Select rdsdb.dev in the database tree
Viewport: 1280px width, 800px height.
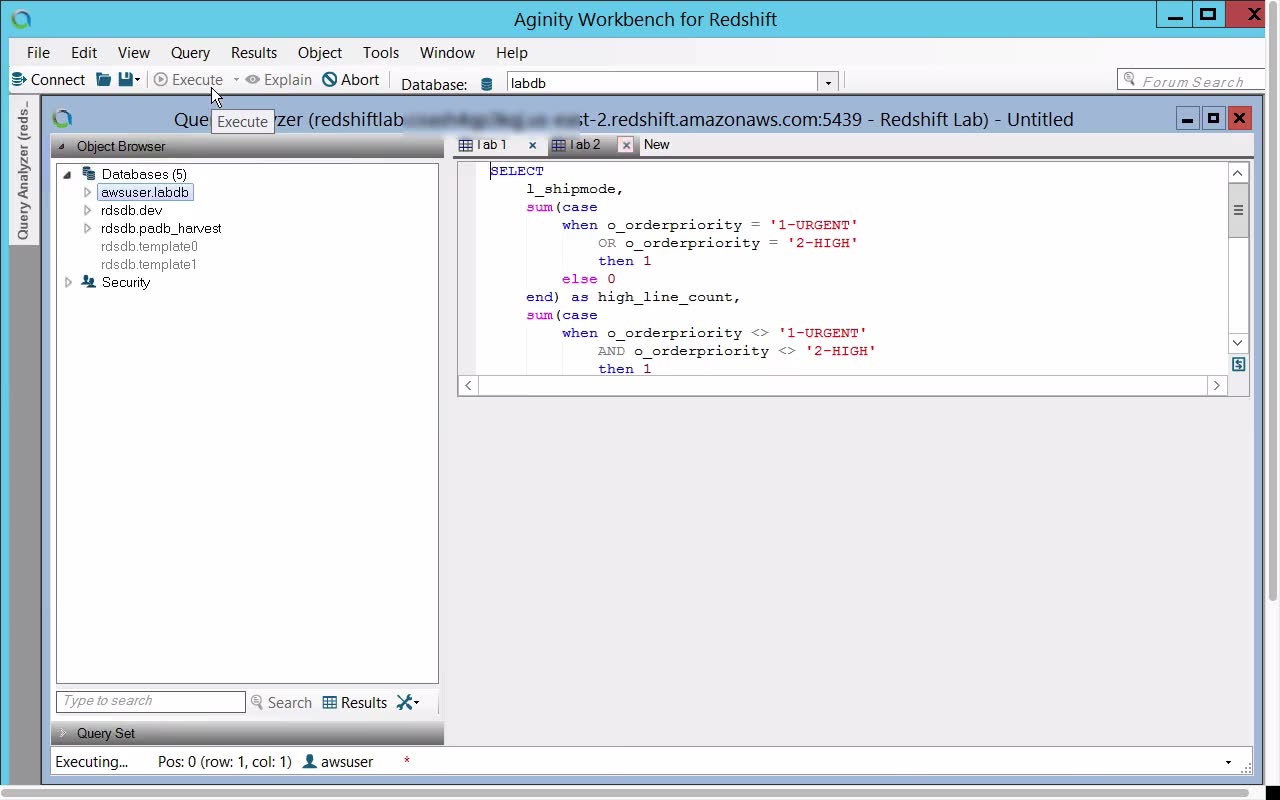[x=131, y=210]
